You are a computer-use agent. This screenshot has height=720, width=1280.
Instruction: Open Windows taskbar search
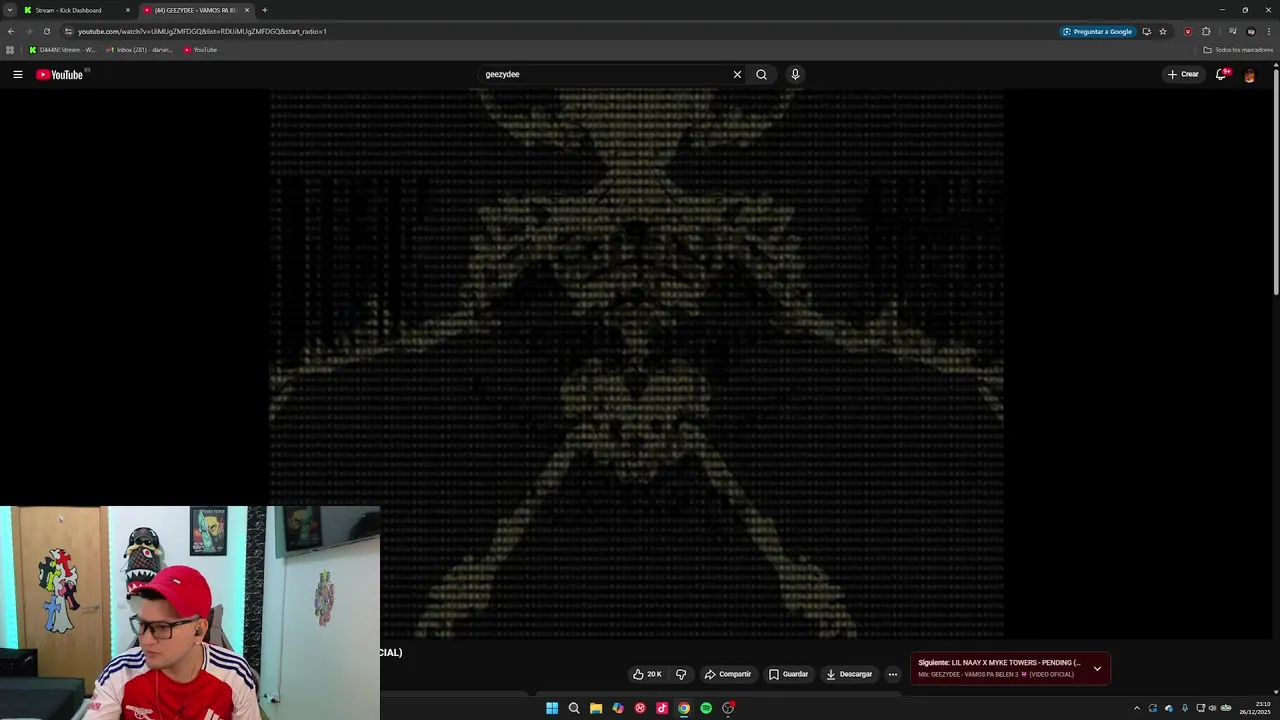click(x=574, y=708)
